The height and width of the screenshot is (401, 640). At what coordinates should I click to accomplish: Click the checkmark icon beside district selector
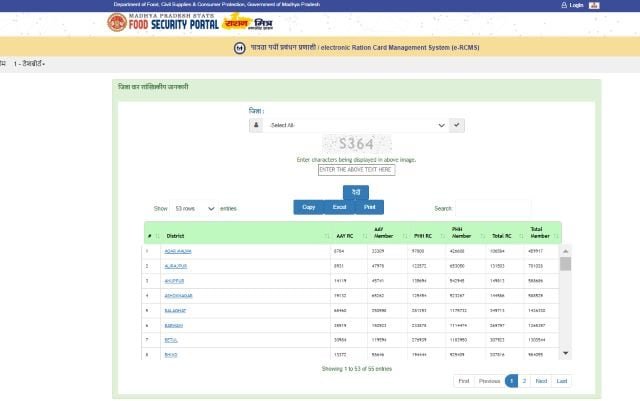457,125
